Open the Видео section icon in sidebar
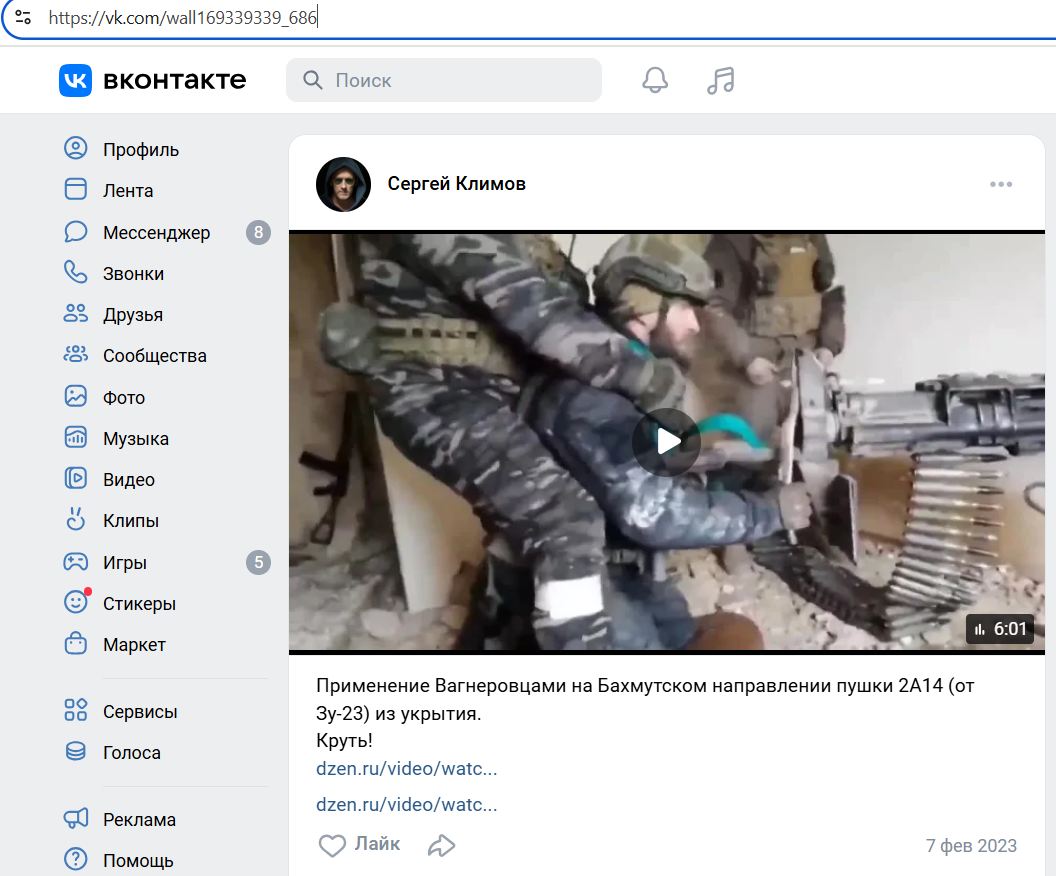 click(x=75, y=479)
